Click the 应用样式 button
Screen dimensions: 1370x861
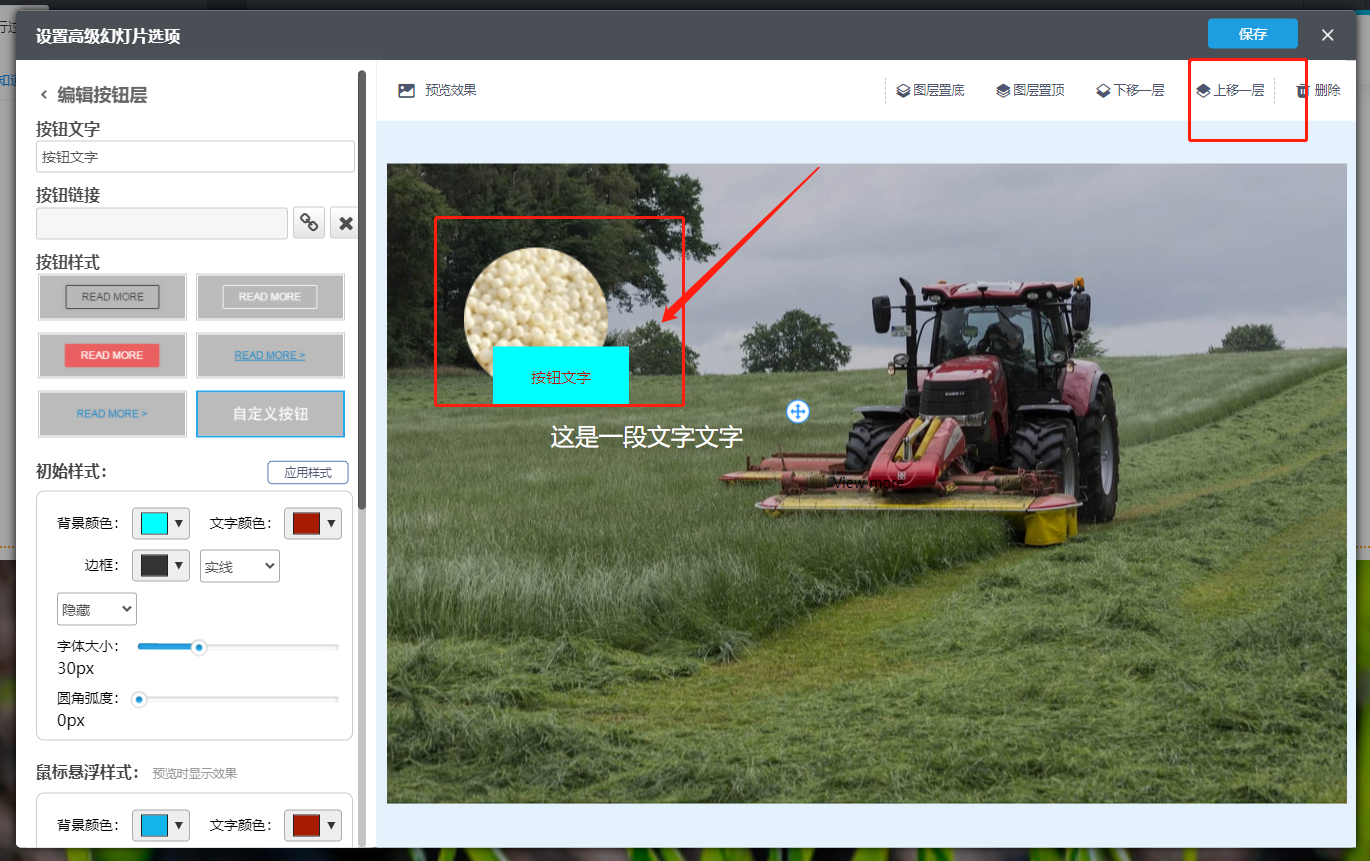(307, 472)
